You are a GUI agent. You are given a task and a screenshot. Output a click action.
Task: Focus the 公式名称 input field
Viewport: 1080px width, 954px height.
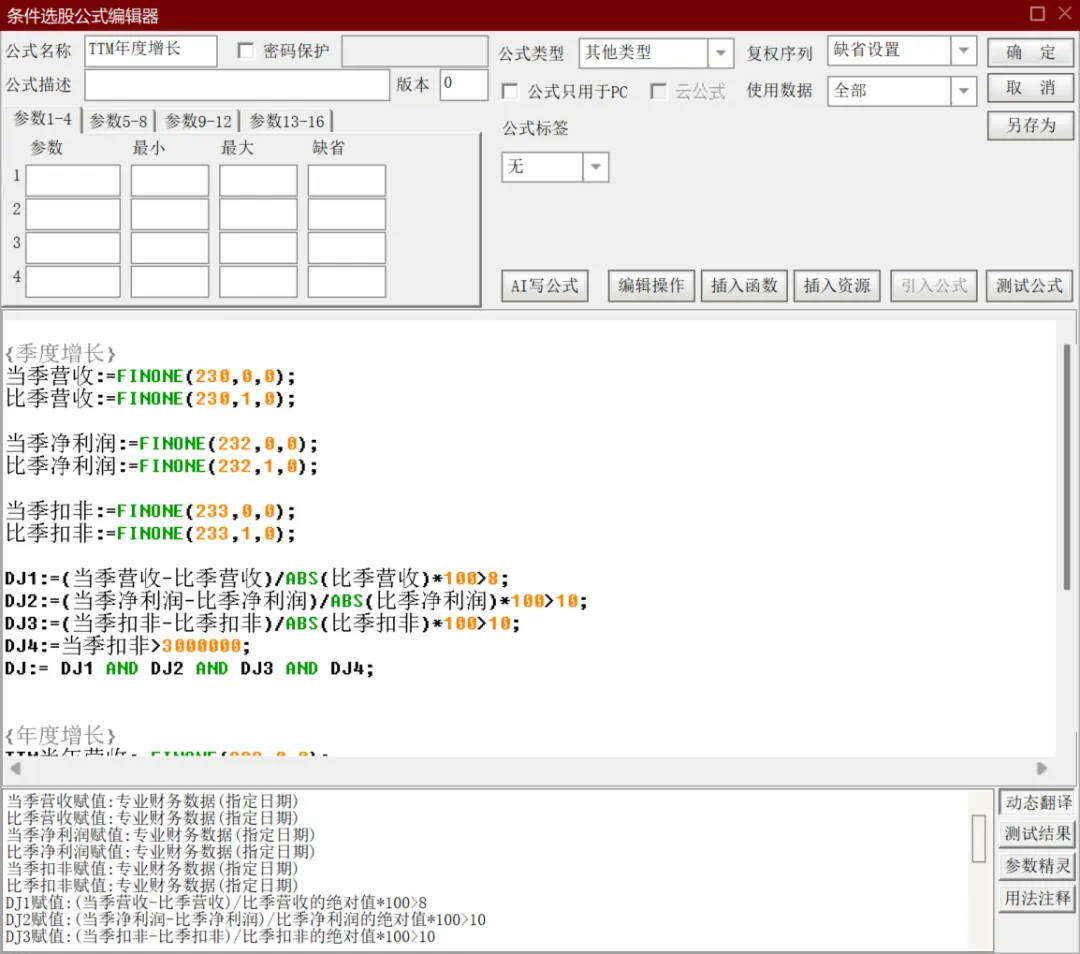[x=151, y=50]
